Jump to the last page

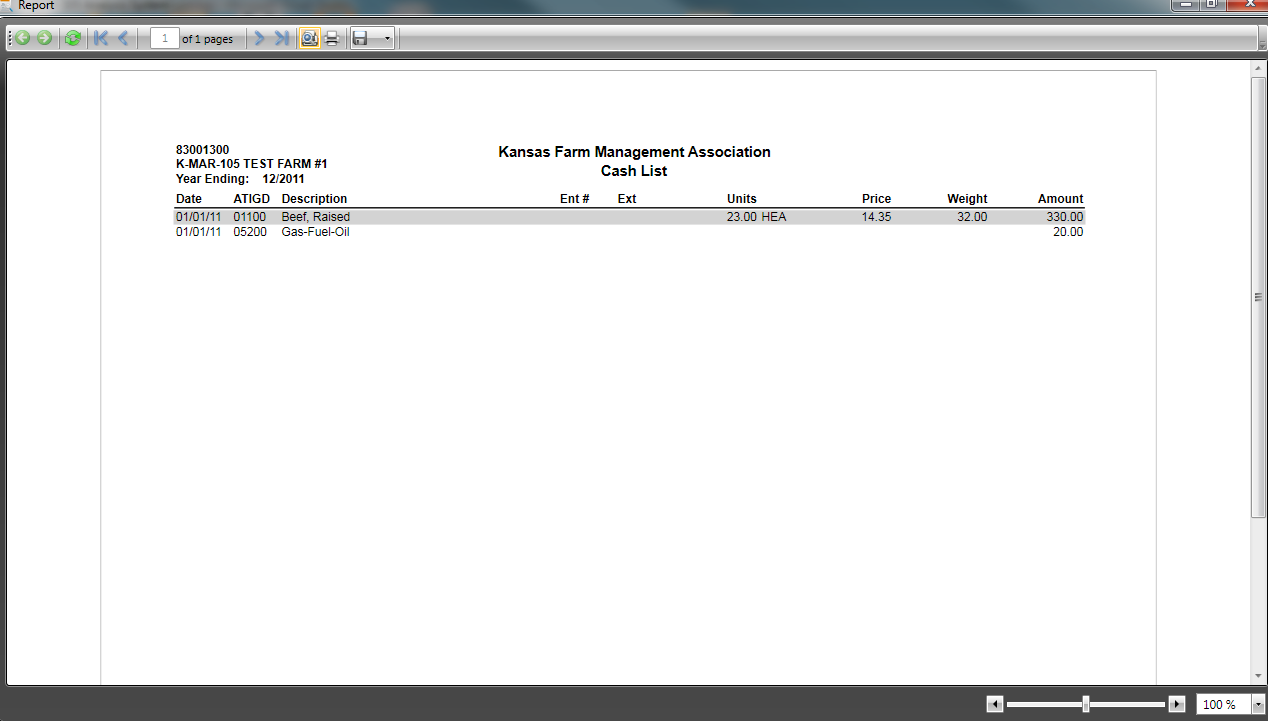tap(282, 38)
